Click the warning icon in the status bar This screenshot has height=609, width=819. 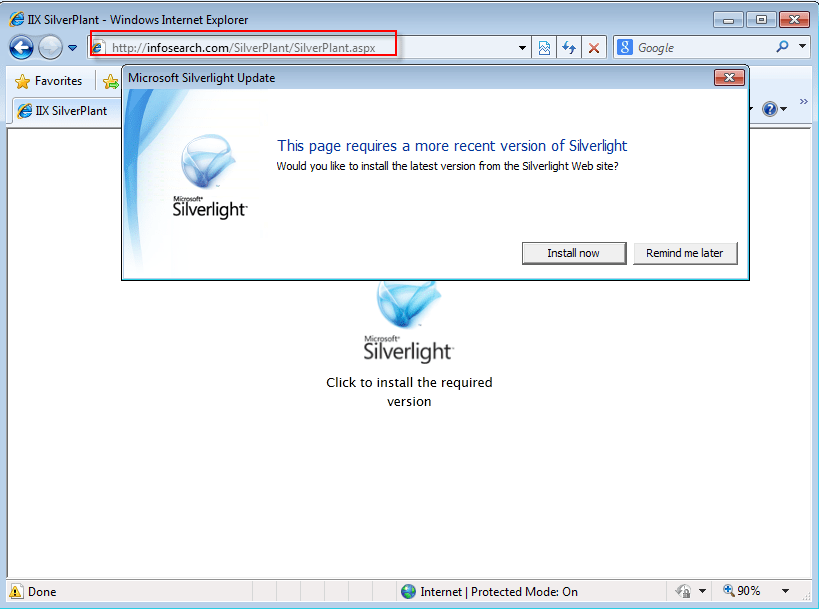coord(16,591)
